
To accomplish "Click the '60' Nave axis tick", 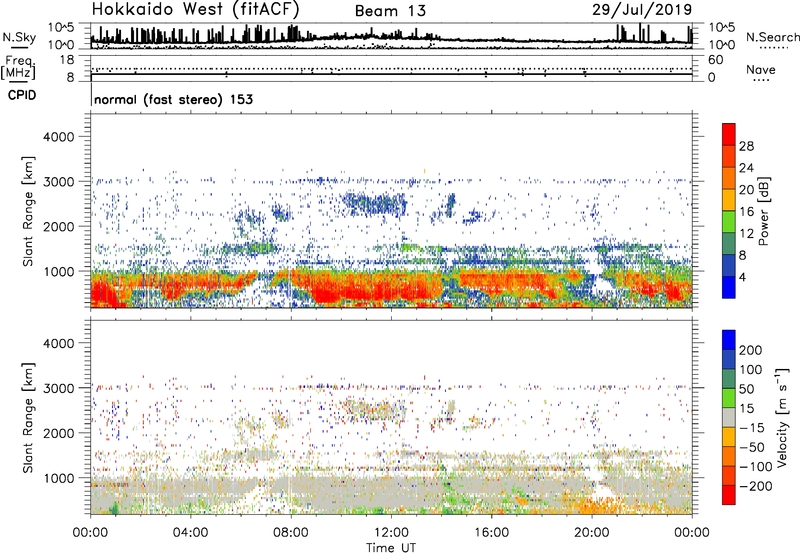I will [x=715, y=60].
